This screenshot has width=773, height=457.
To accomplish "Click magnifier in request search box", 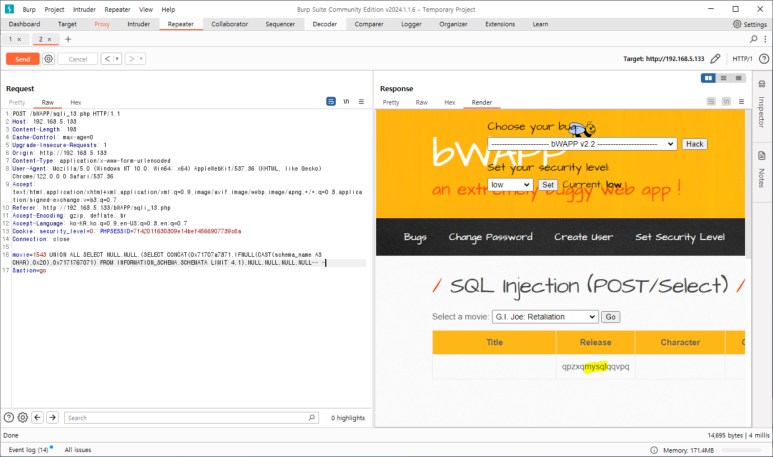I will [x=312, y=418].
